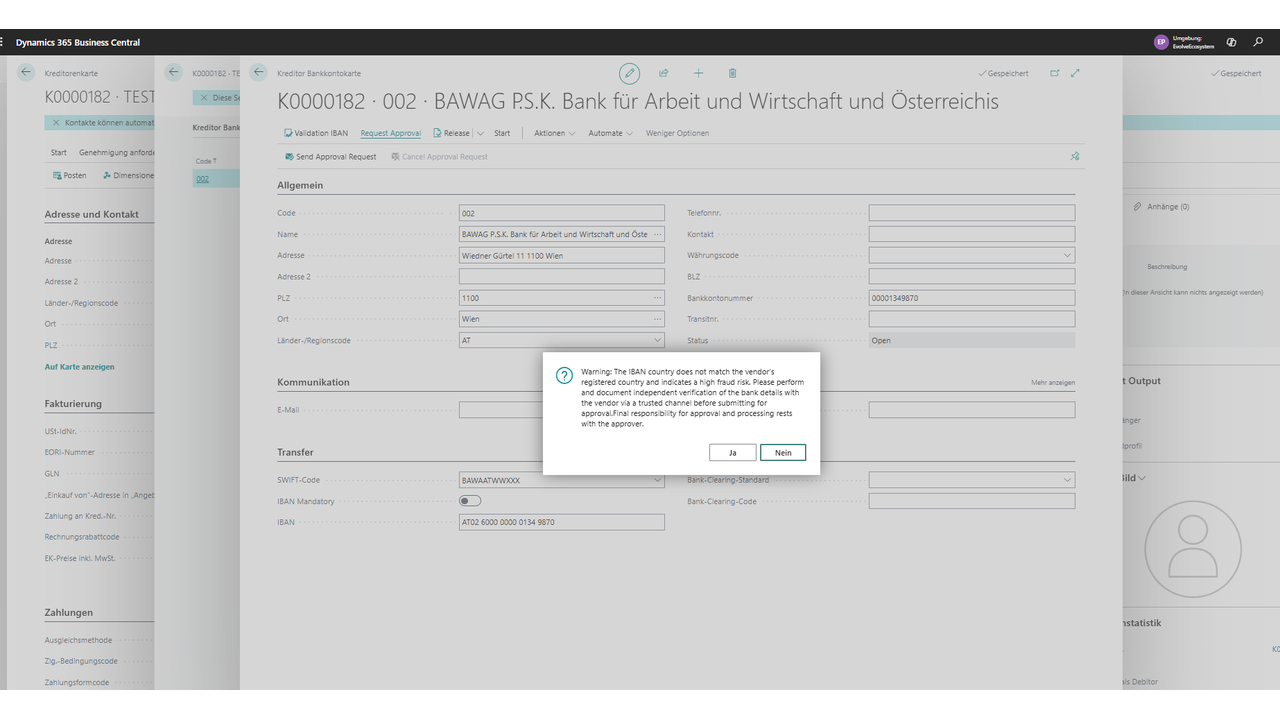The height and width of the screenshot is (720, 1280).
Task: Click Anhänge (0) in the factbox
Action: tap(1161, 207)
